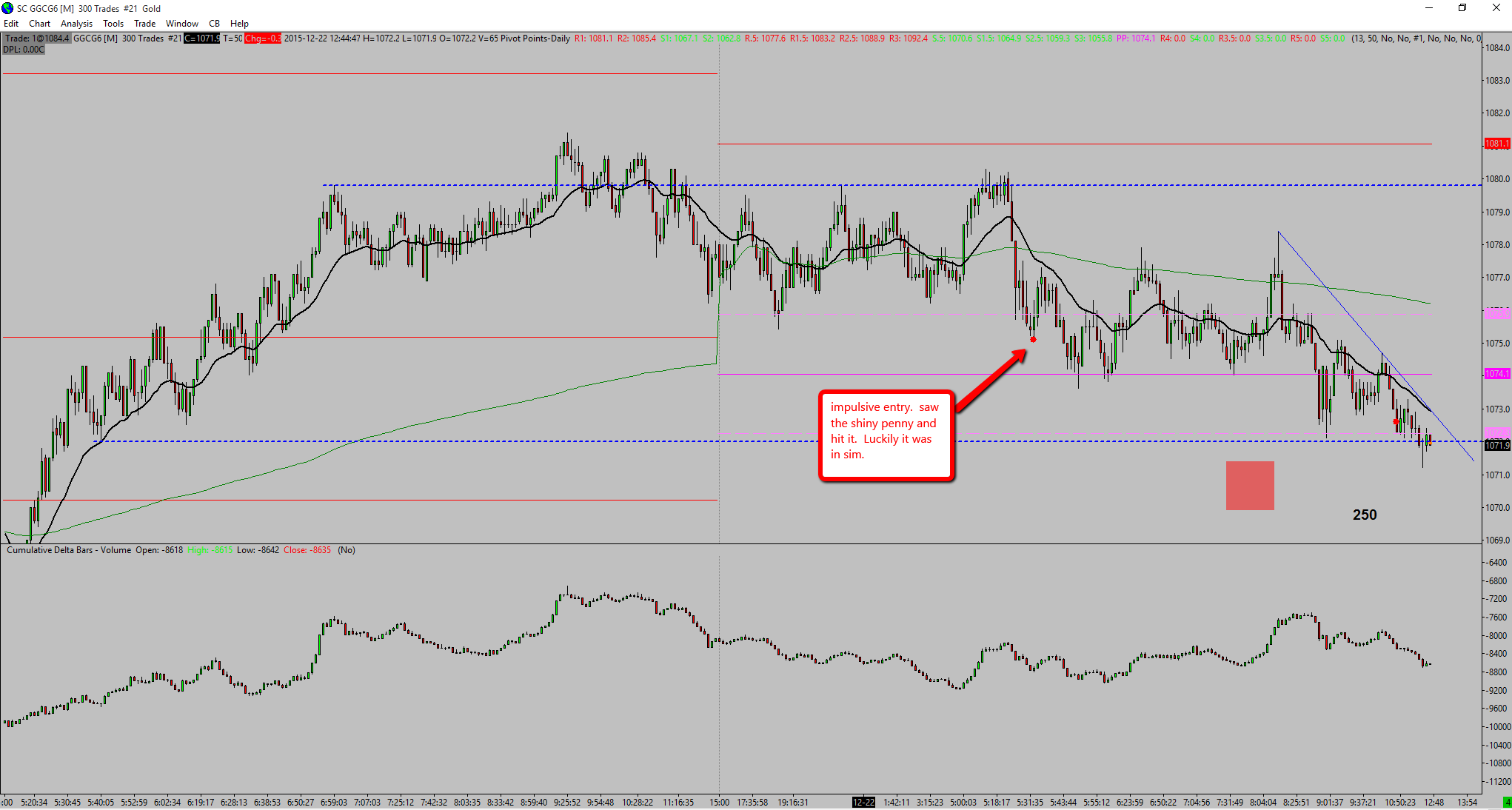
Task: Click the red 'Chg=-0.3' change field
Action: [x=263, y=39]
